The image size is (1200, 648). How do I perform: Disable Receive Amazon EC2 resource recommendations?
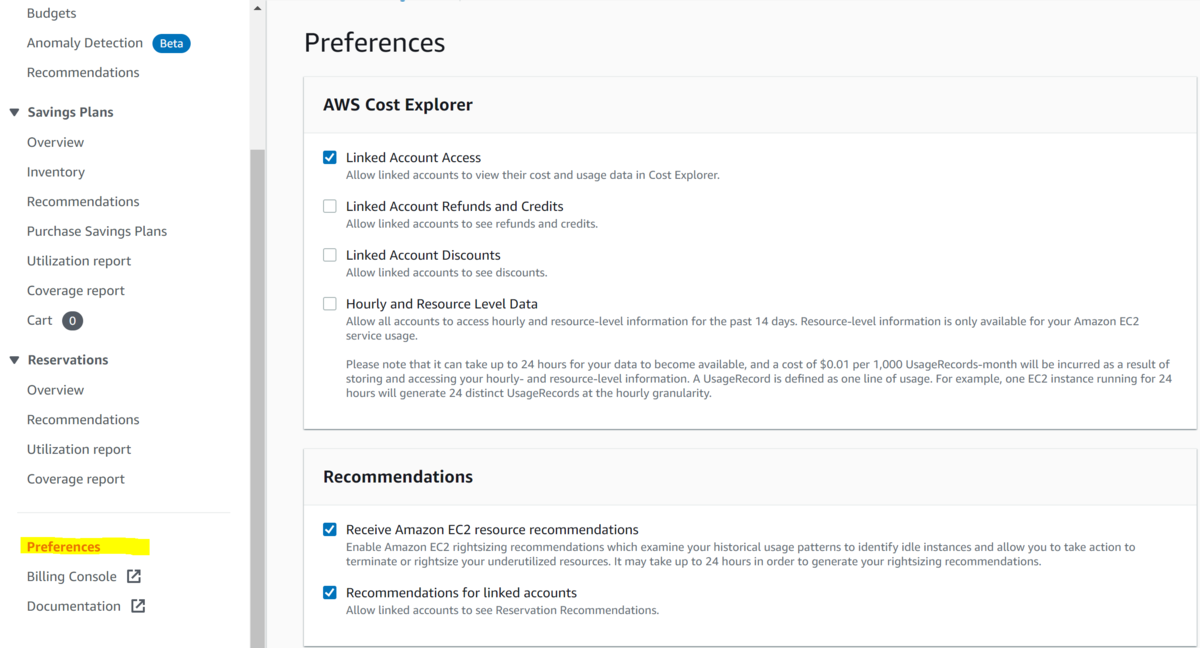[330, 529]
